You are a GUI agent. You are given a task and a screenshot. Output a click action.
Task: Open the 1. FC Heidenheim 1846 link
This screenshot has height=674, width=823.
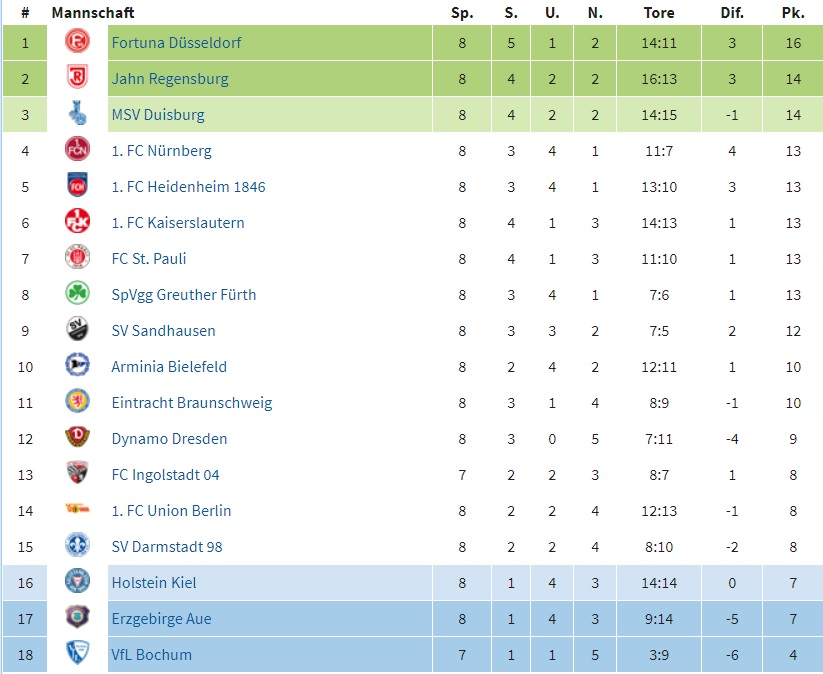(188, 187)
